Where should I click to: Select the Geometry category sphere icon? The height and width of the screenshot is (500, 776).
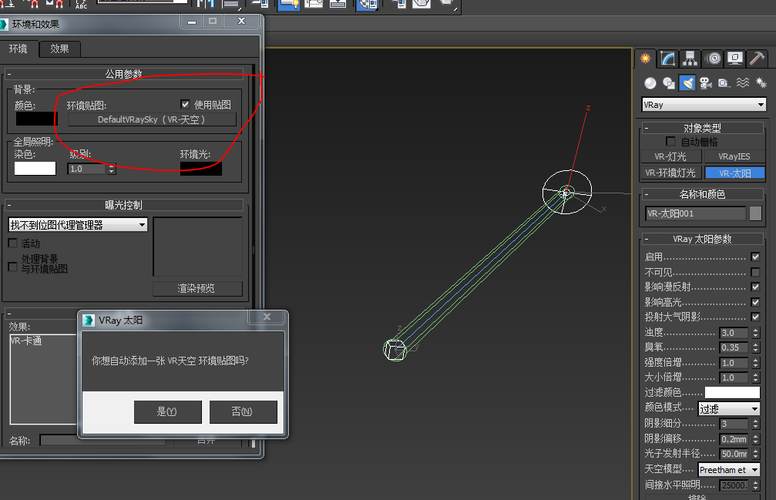point(651,83)
